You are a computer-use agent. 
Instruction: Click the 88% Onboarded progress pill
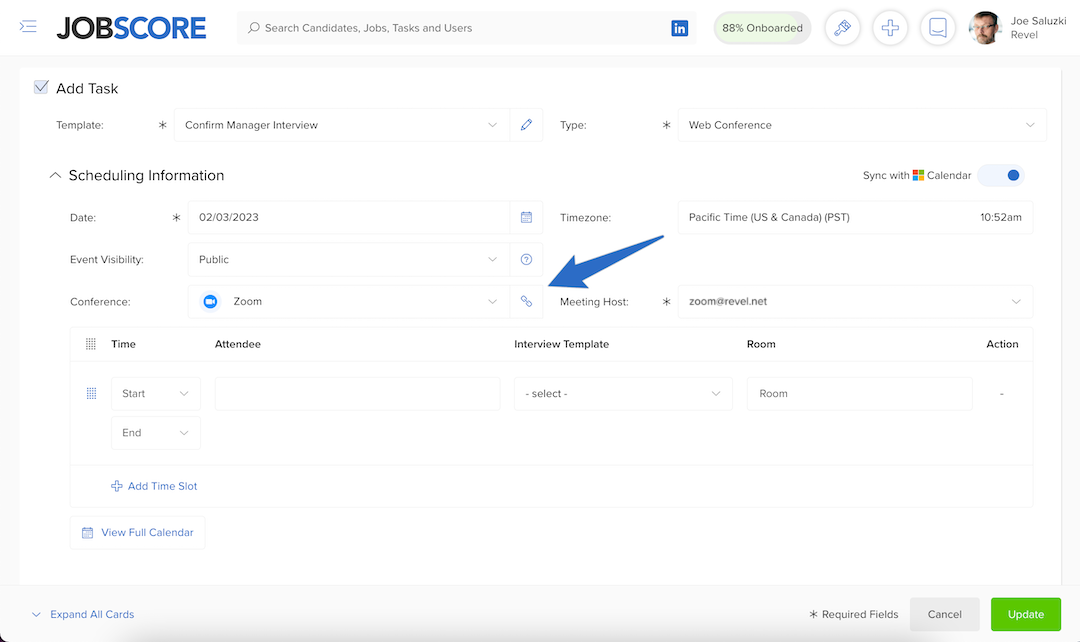click(x=762, y=28)
